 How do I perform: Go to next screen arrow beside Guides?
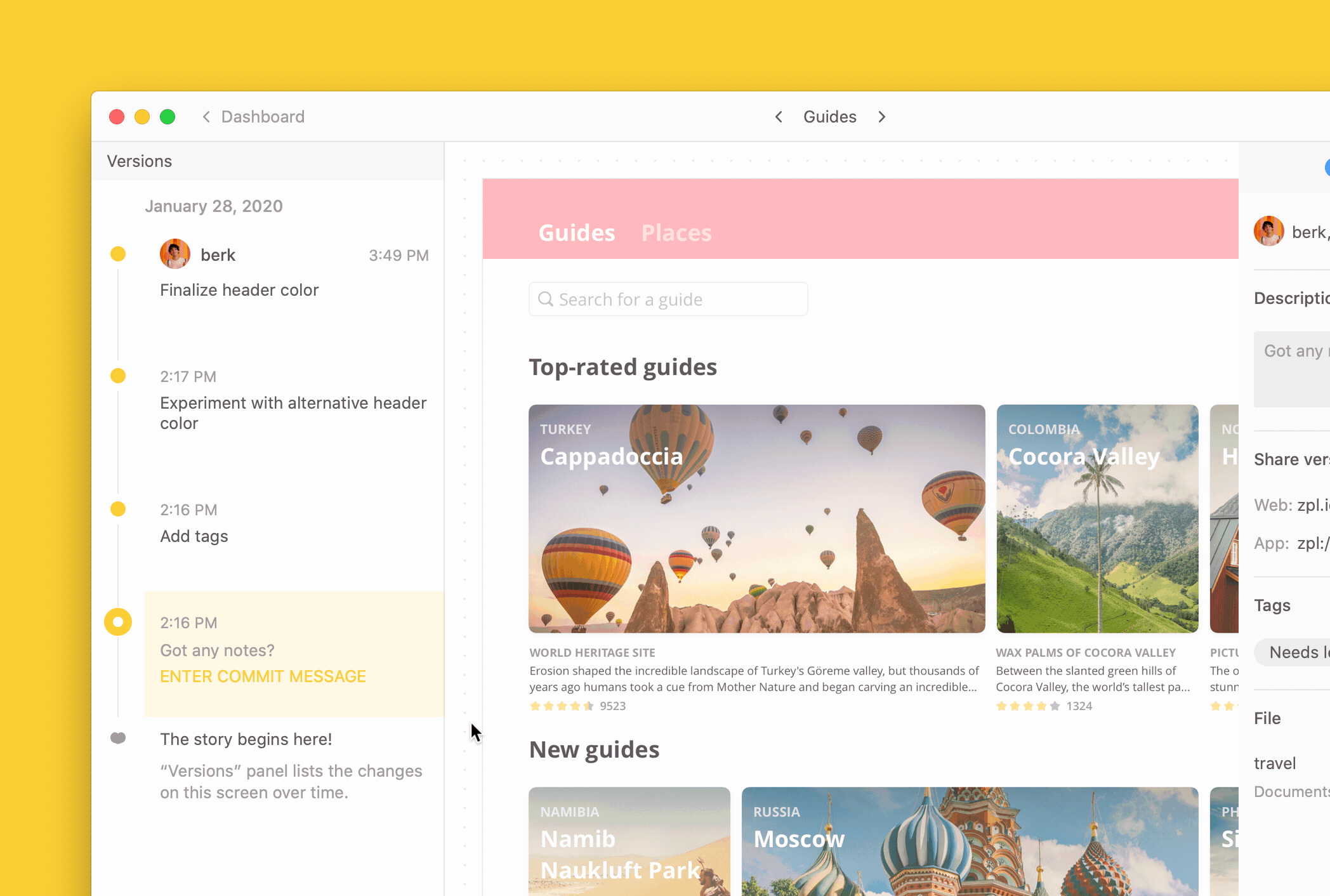coord(882,117)
